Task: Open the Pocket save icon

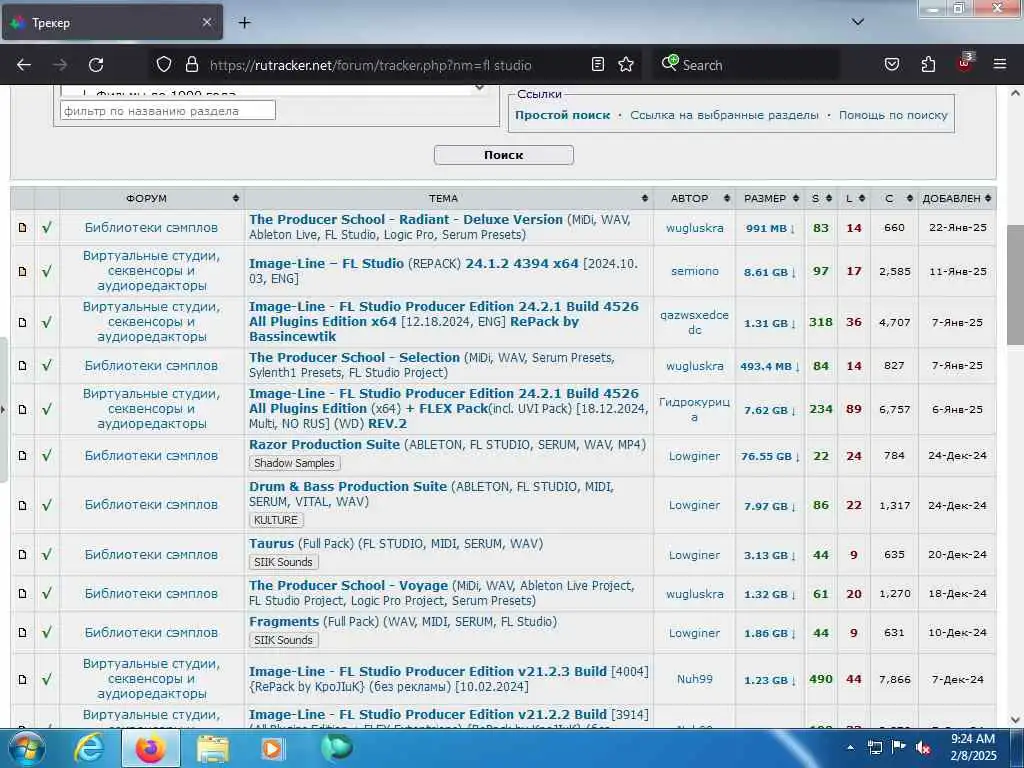Action: coord(891,64)
